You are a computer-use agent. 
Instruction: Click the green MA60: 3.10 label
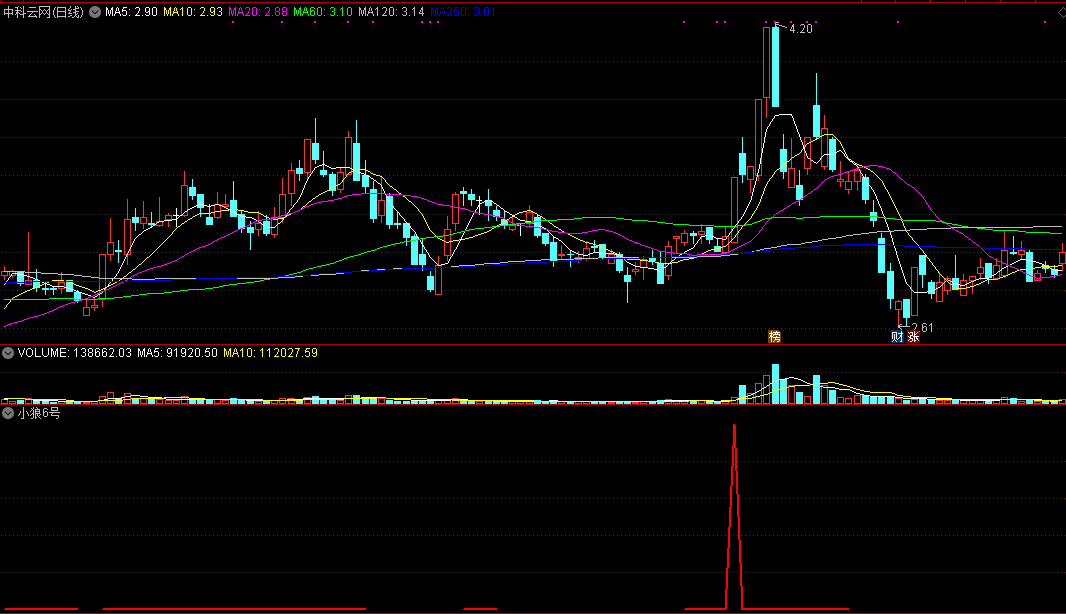(323, 12)
